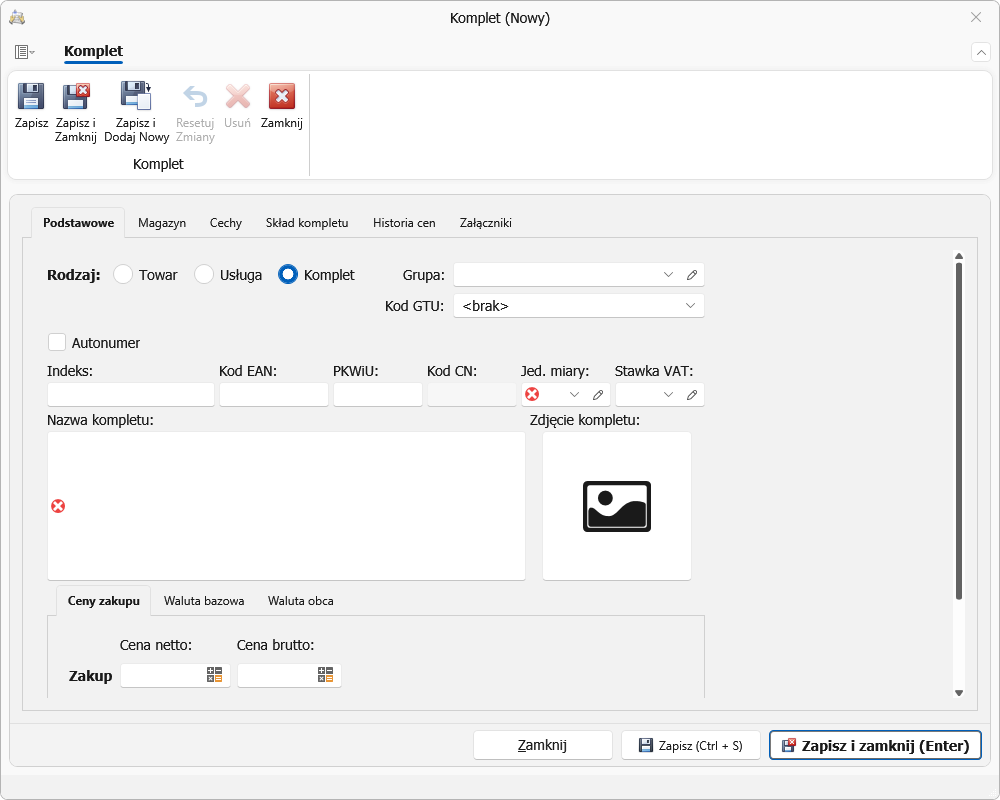Viewport: 1000px width, 800px height.
Task: Select the Ceny zakupu tab
Action: (103, 601)
